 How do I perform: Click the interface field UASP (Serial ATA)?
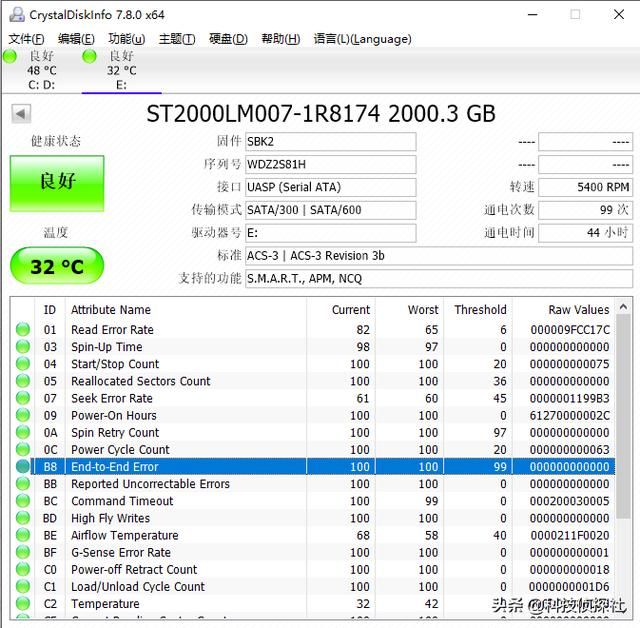coord(331,187)
